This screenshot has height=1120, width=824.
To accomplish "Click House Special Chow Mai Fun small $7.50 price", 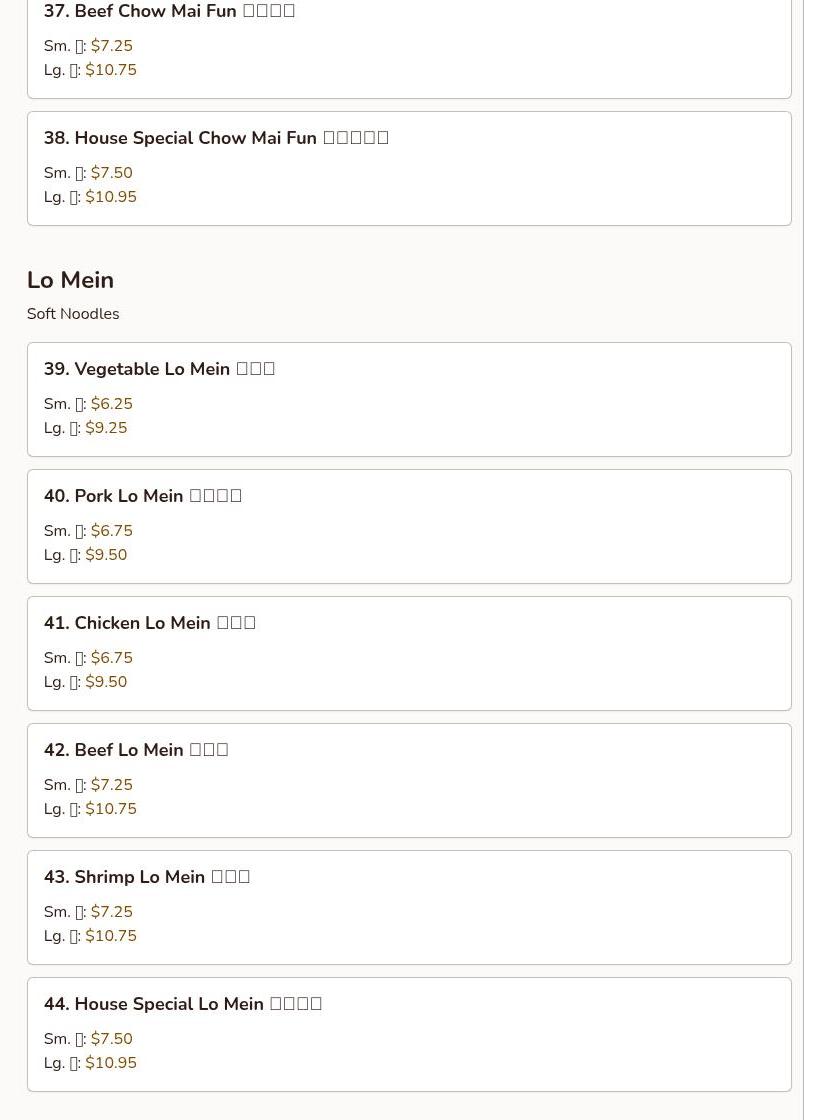I will pyautogui.click(x=111, y=173).
